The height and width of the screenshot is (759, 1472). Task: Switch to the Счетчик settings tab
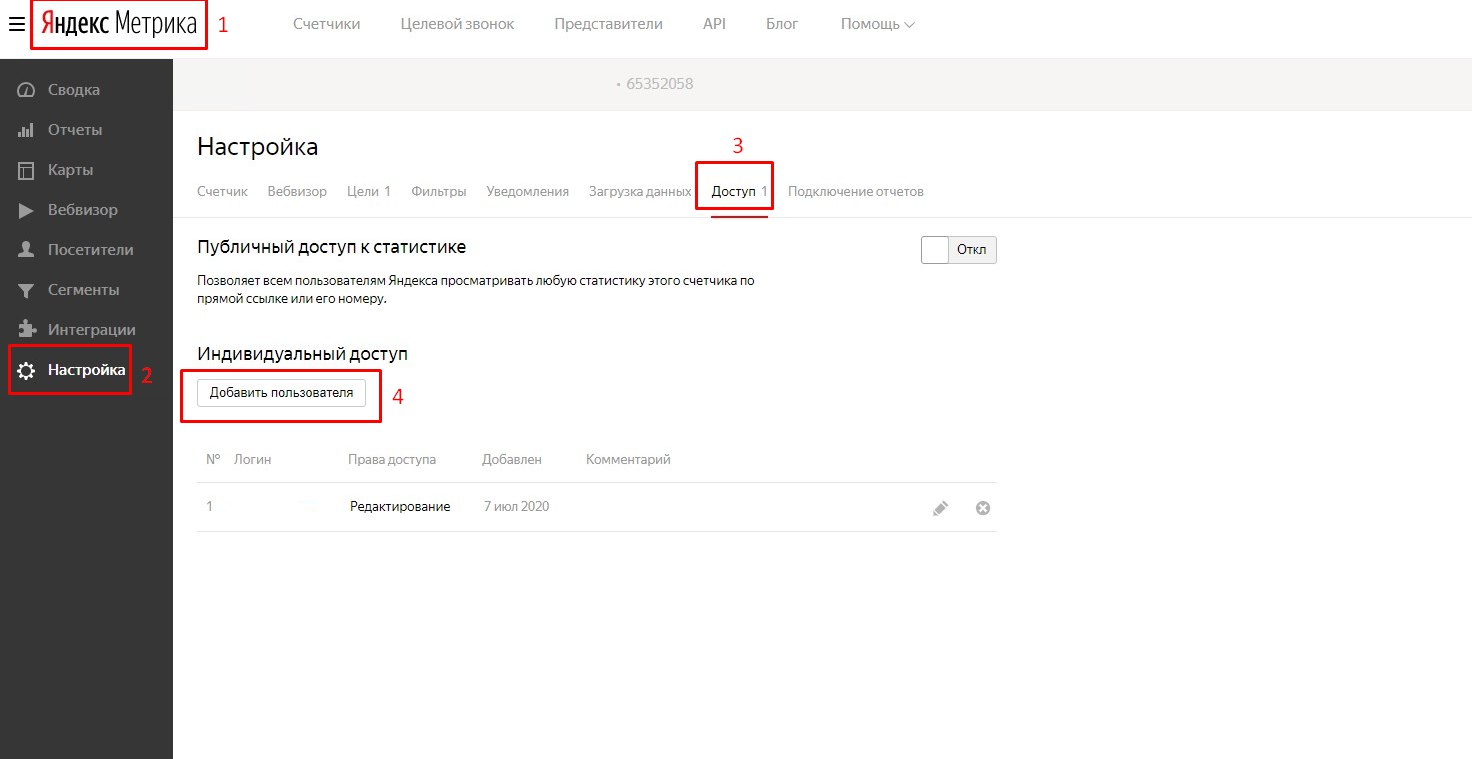(x=222, y=191)
